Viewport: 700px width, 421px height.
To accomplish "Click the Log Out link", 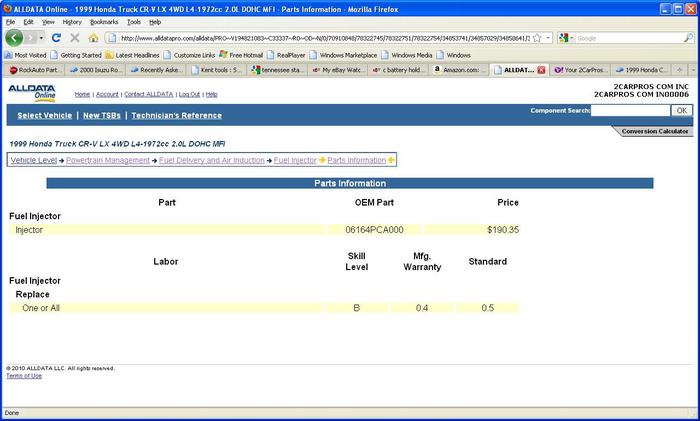I will 189,94.
